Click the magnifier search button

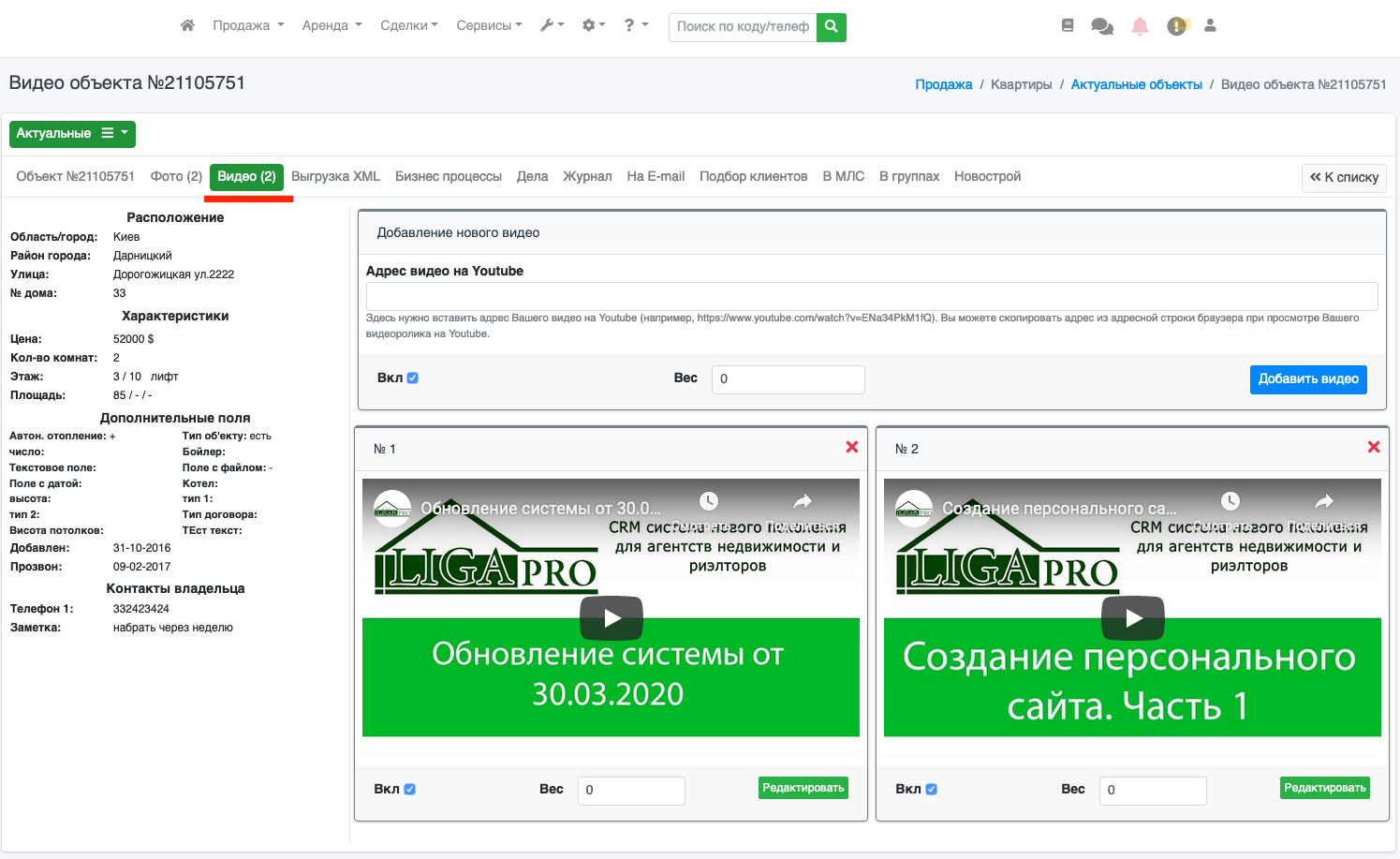tap(831, 26)
